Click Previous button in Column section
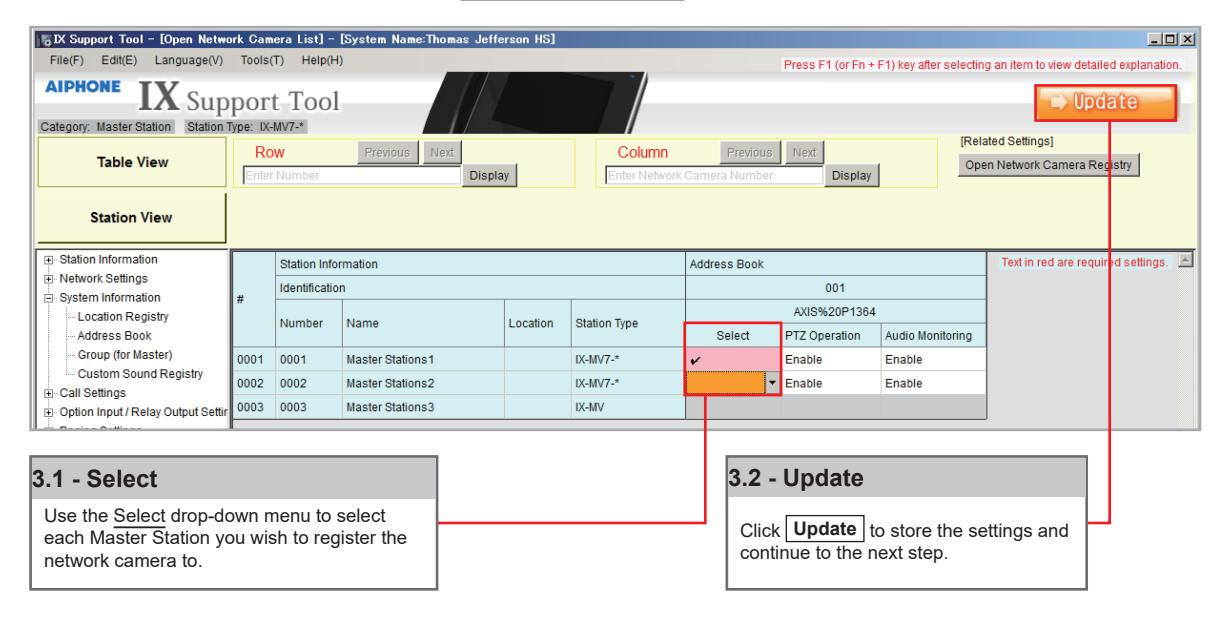1226x620 pixels. [x=748, y=153]
